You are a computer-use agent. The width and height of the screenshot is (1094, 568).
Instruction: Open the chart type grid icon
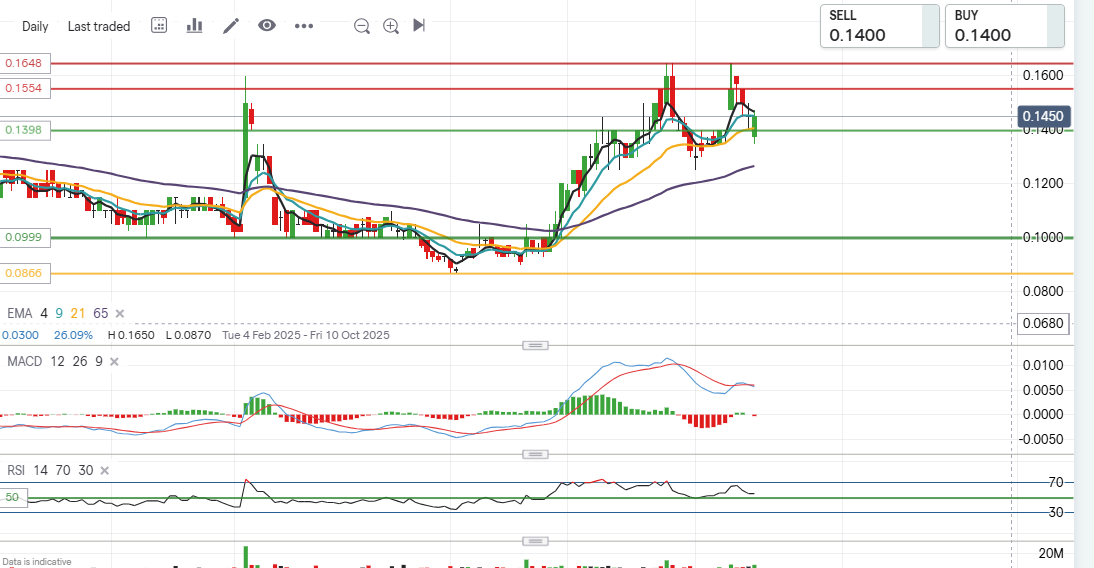(x=159, y=25)
